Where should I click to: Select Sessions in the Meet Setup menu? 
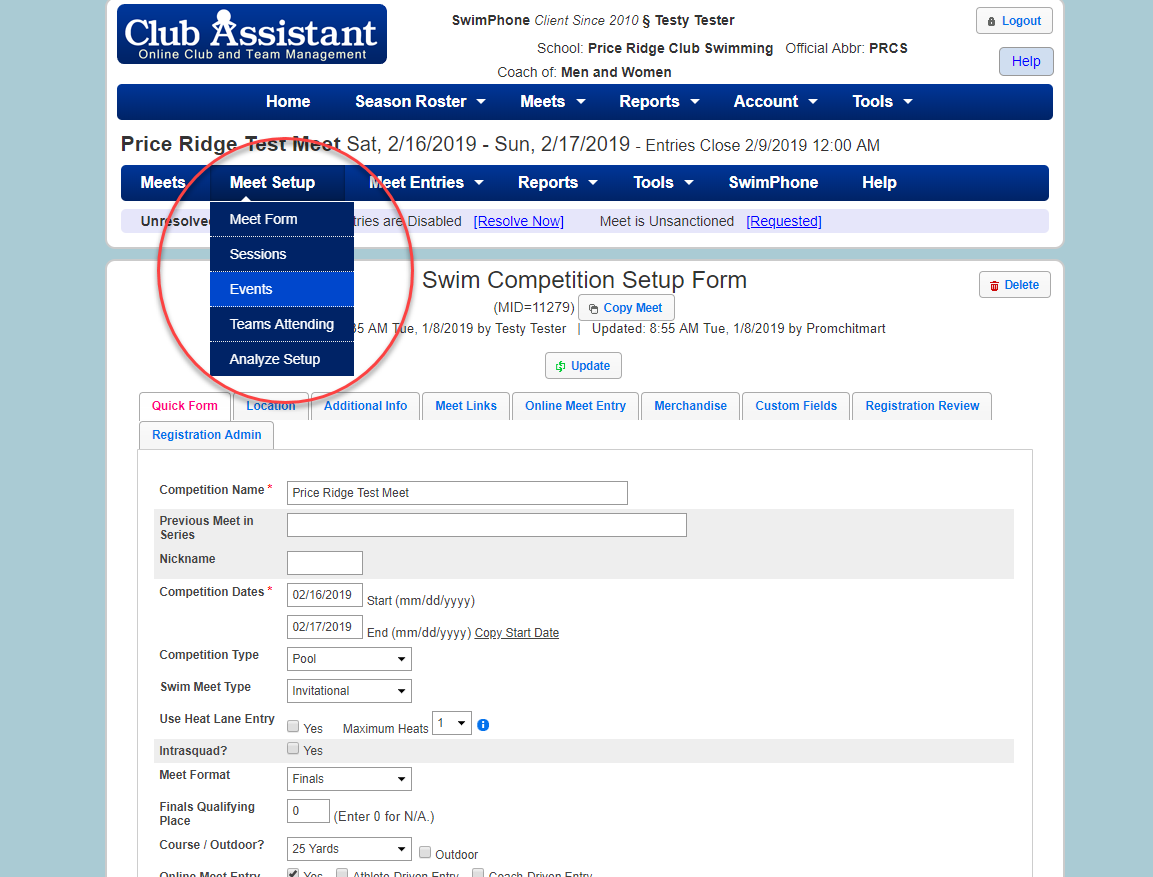(x=282, y=254)
